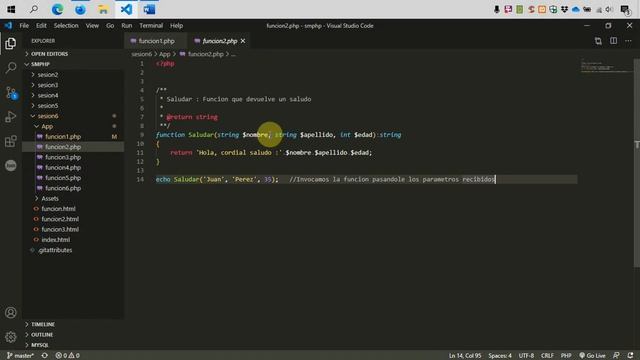Open the Explorer view in activity bar
Image resolution: width=640 pixels, height=360 pixels.
[11, 43]
